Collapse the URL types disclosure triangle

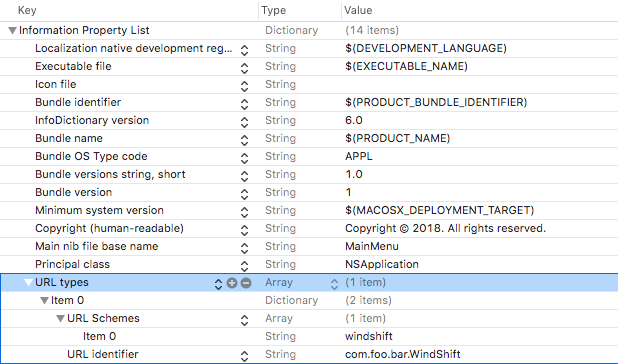28,282
